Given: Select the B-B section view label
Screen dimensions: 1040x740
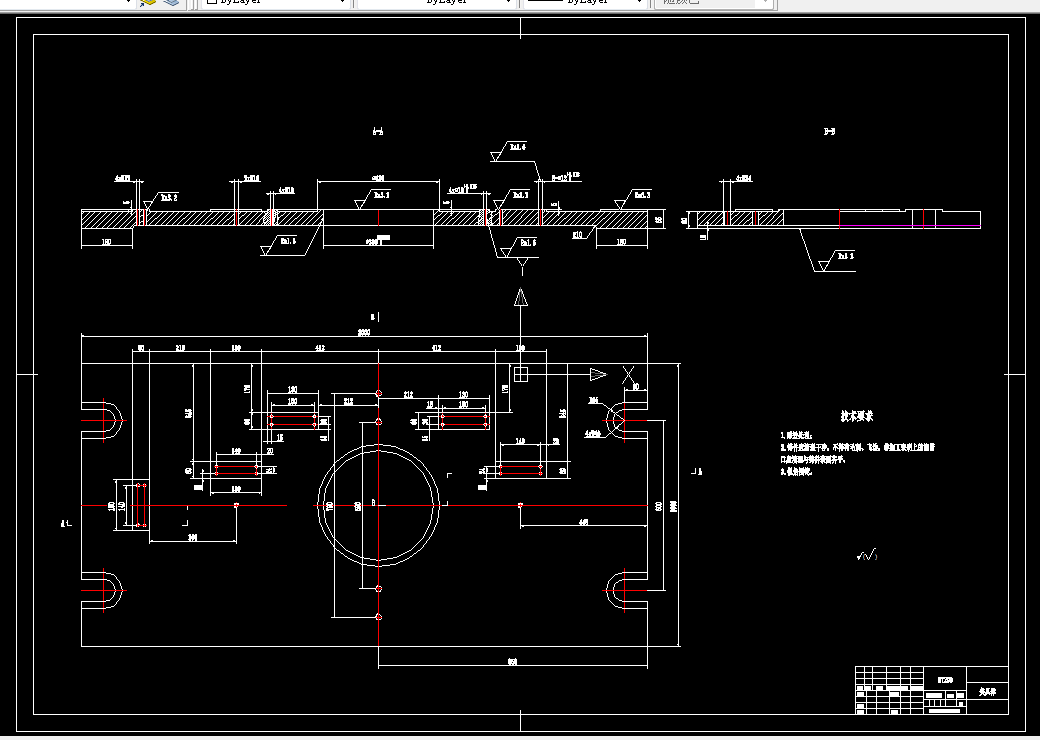Looking at the screenshot, I should (x=829, y=131).
